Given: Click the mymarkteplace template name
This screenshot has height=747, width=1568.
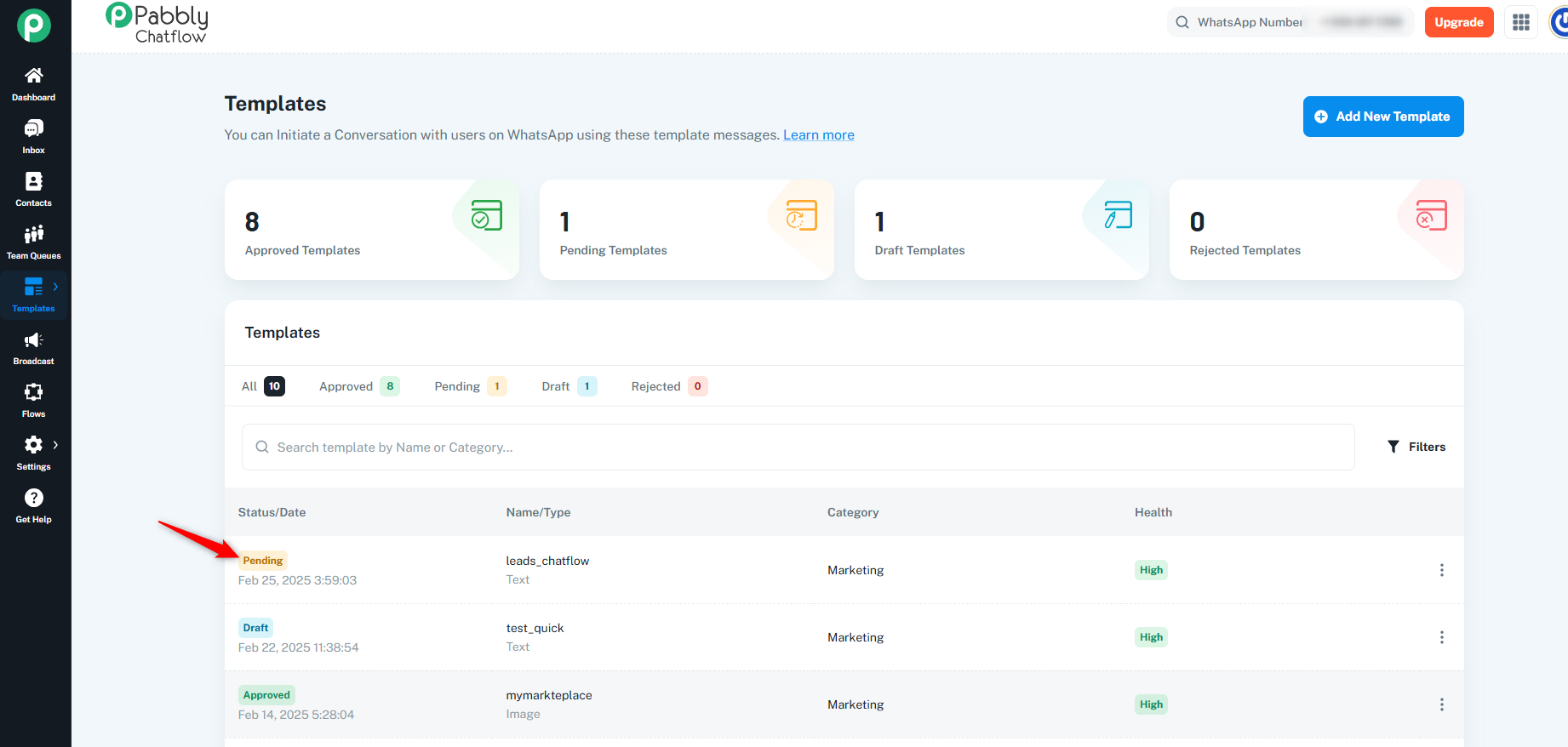Looking at the screenshot, I should click(x=549, y=695).
